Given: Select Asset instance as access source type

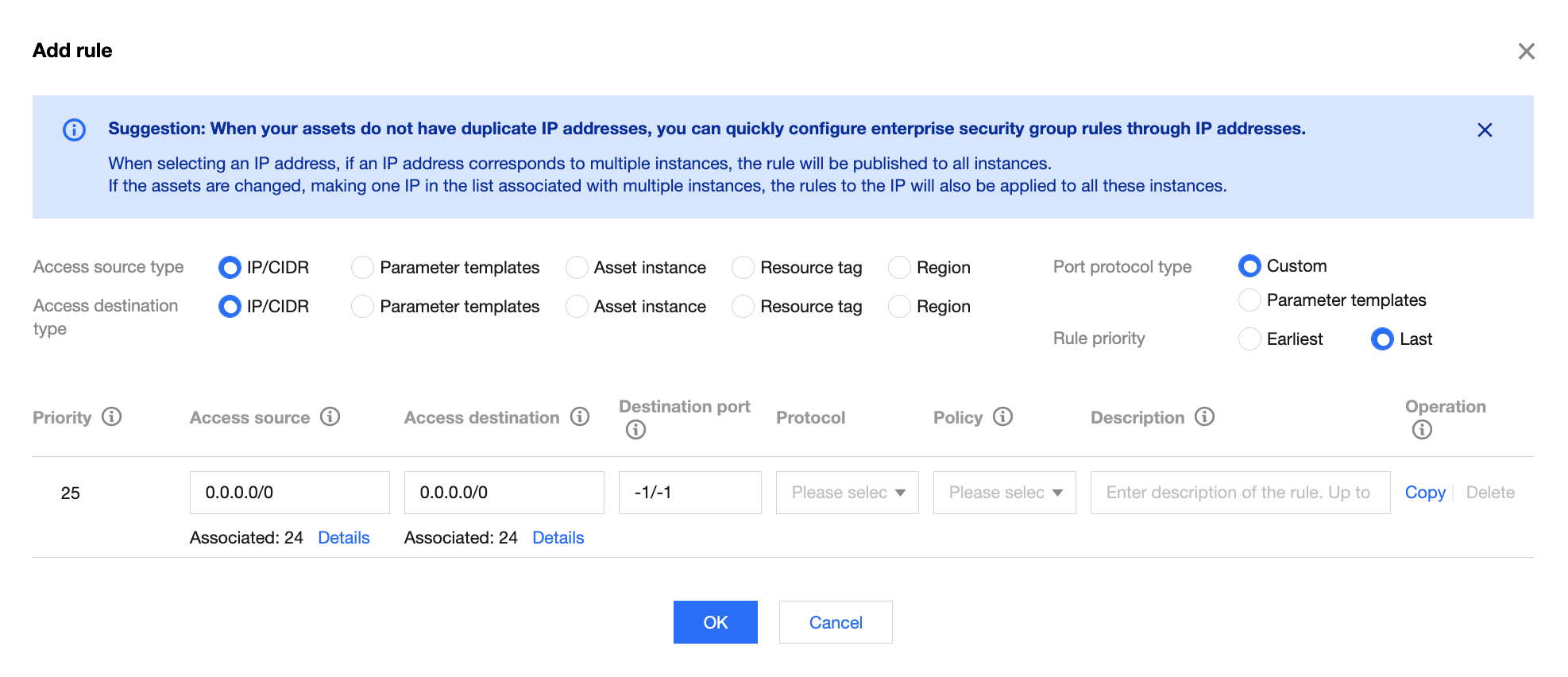Looking at the screenshot, I should 577,268.
